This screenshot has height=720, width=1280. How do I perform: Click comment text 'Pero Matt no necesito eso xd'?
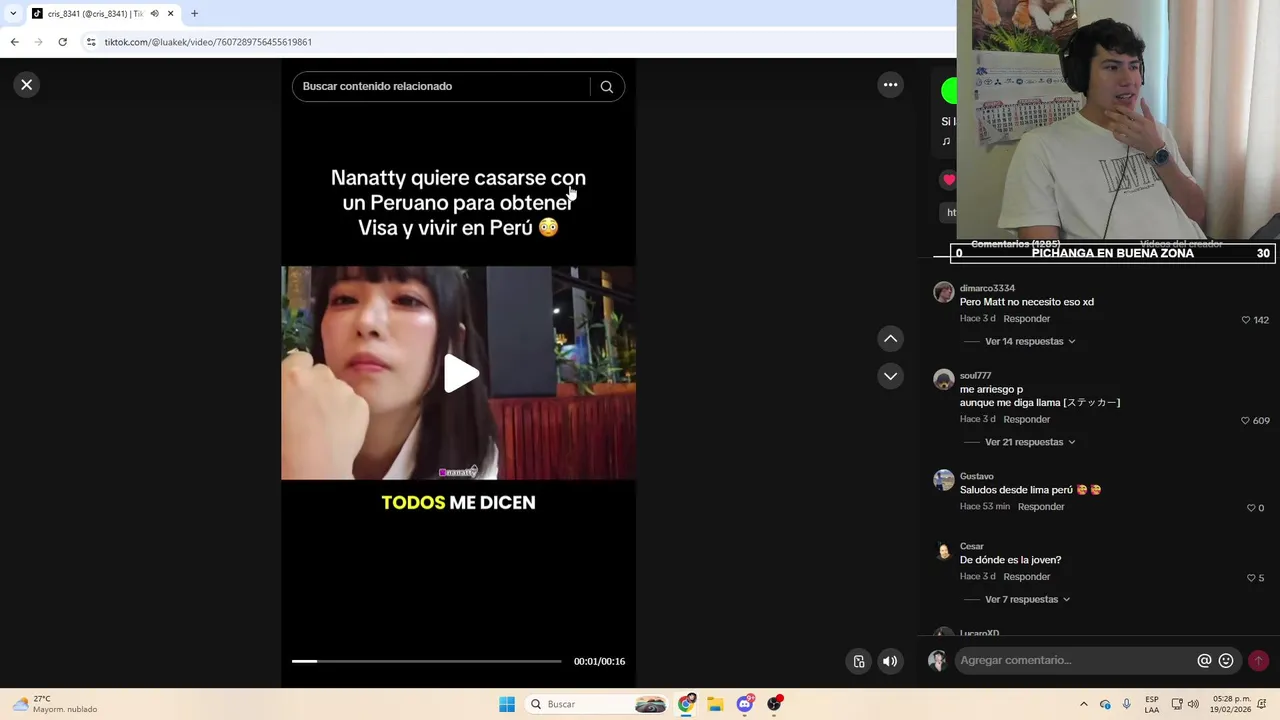[x=1027, y=302]
